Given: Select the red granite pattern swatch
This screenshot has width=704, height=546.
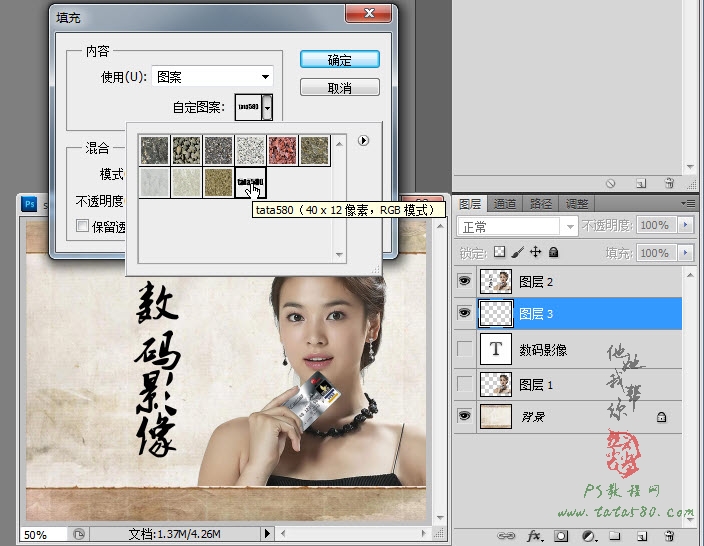Looking at the screenshot, I should pos(282,150).
